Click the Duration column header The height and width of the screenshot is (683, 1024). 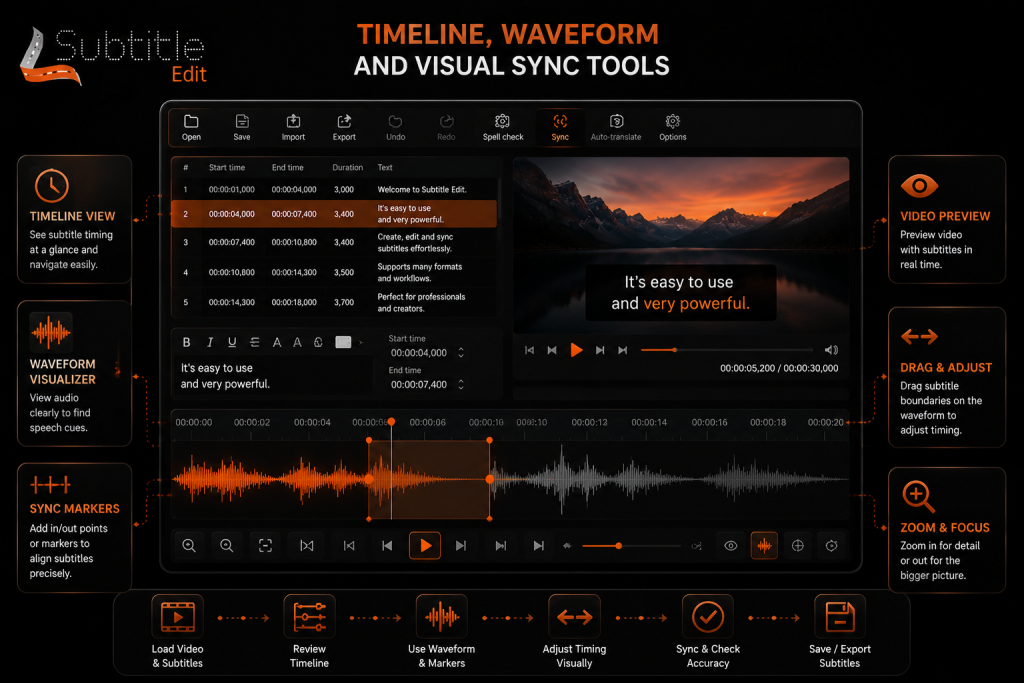(347, 167)
